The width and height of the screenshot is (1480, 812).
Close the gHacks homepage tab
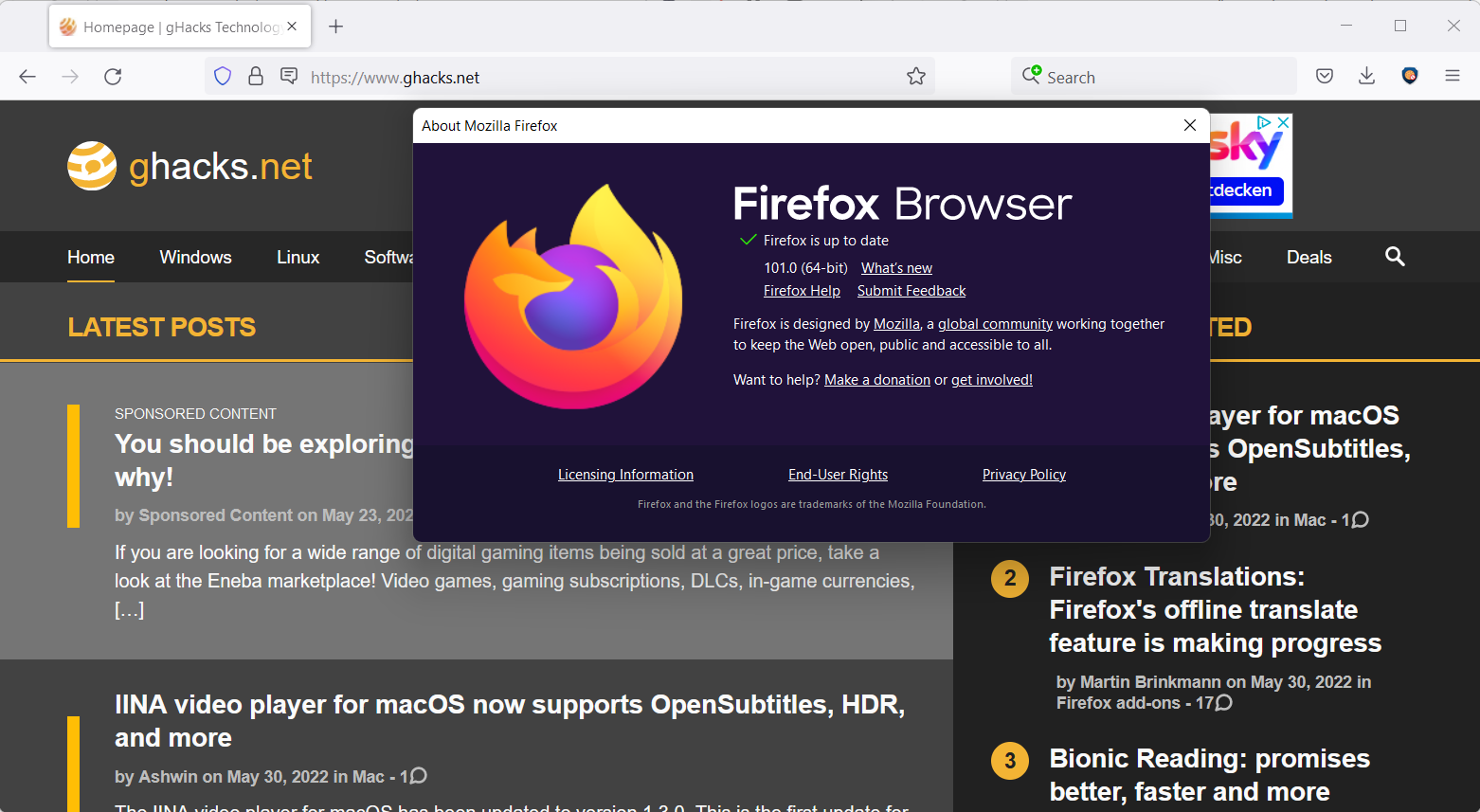292,27
